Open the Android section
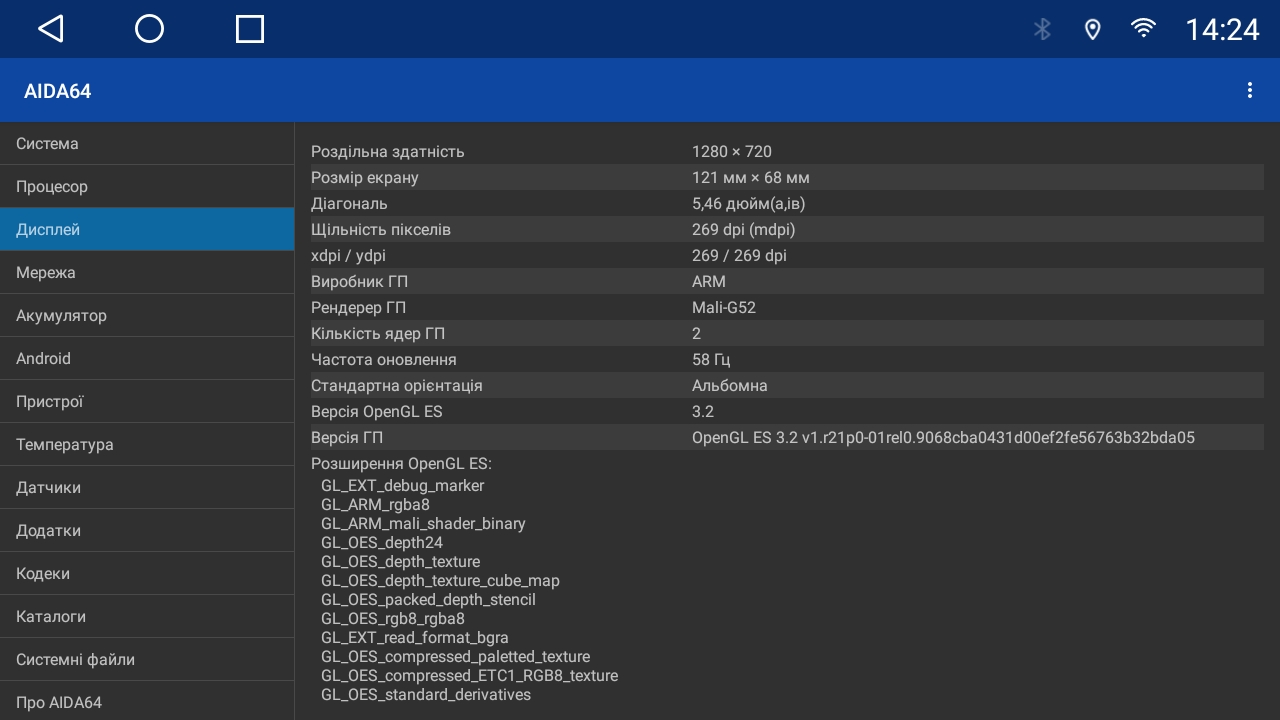This screenshot has width=1280, height=720. [147, 359]
